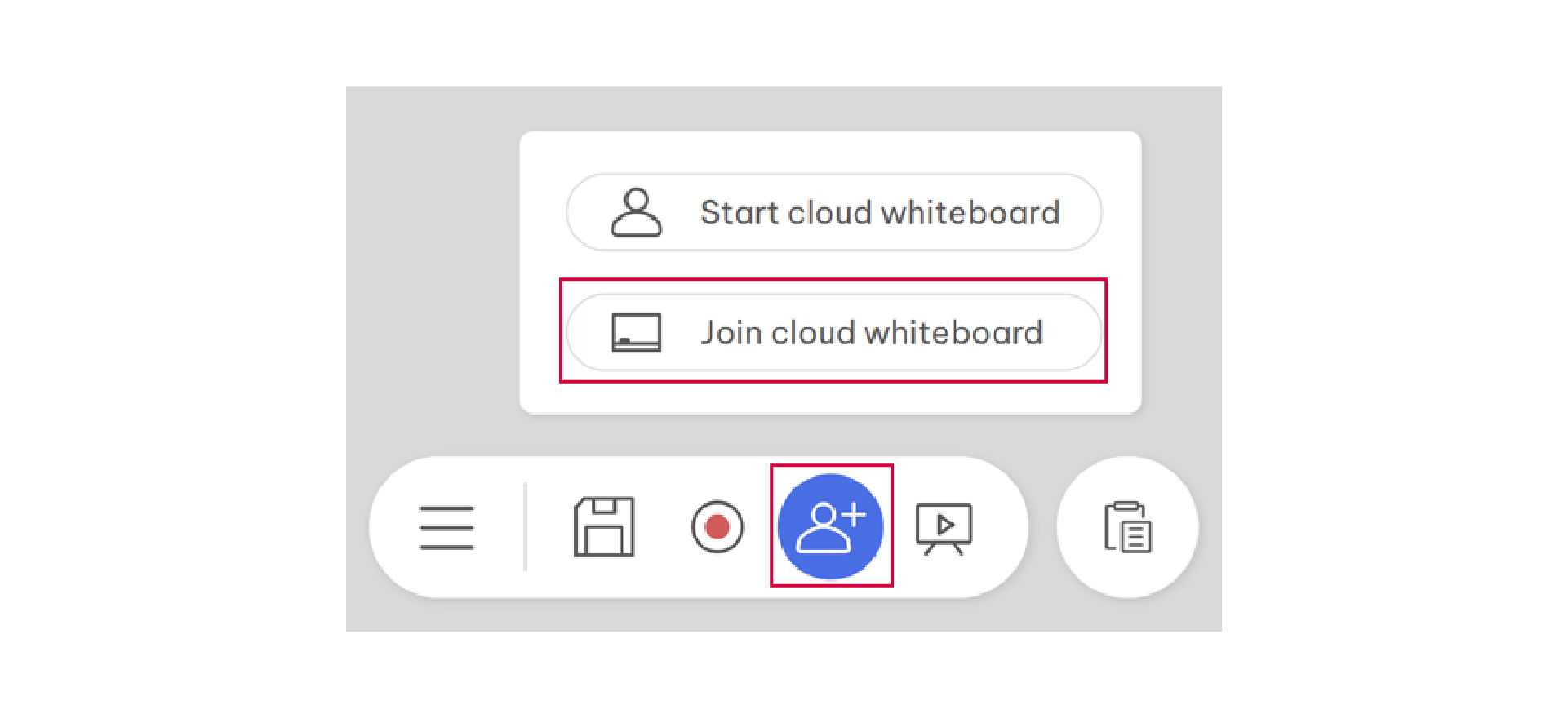
Task: Select the "Start cloud whiteboard" text label
Action: (880, 213)
